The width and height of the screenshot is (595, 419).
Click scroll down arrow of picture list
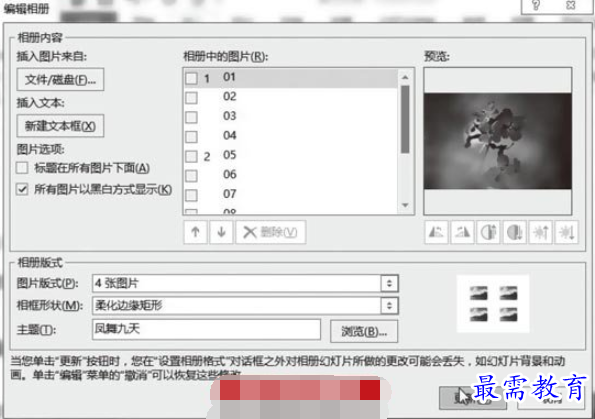405,205
